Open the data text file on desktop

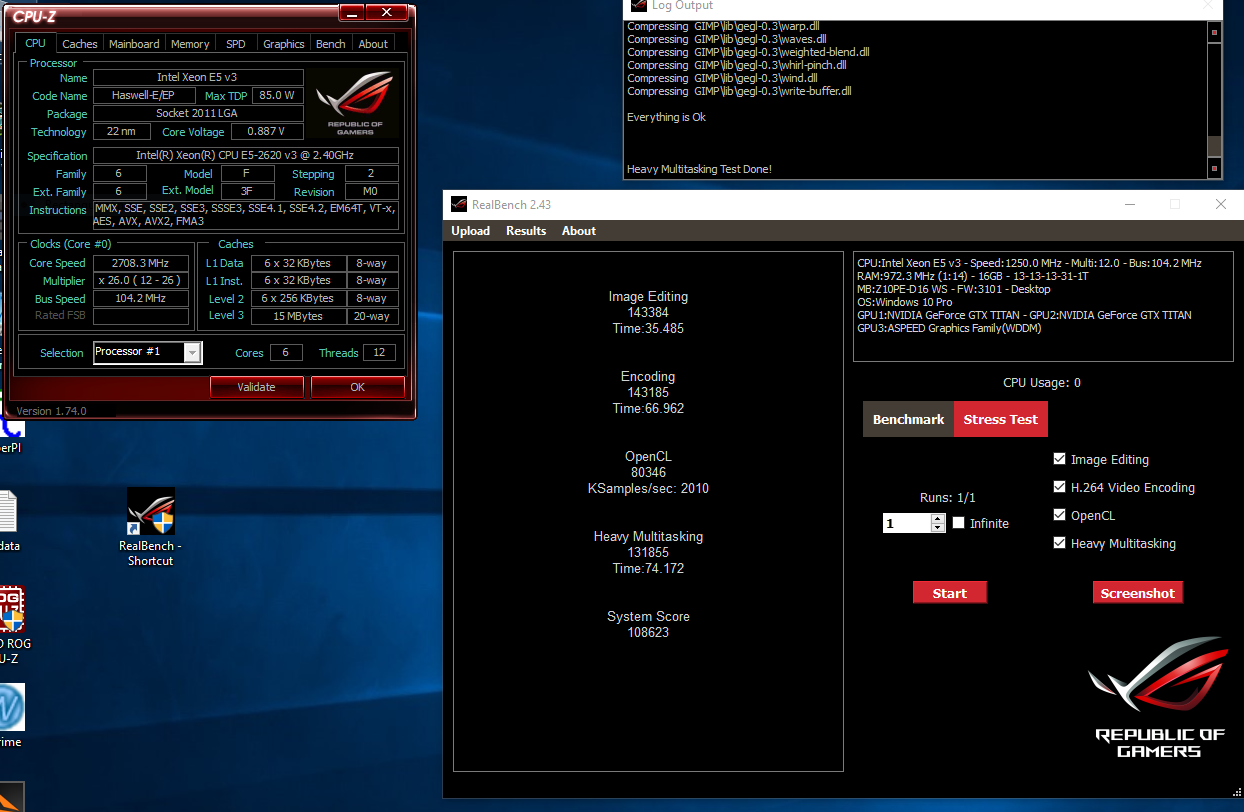(8, 520)
